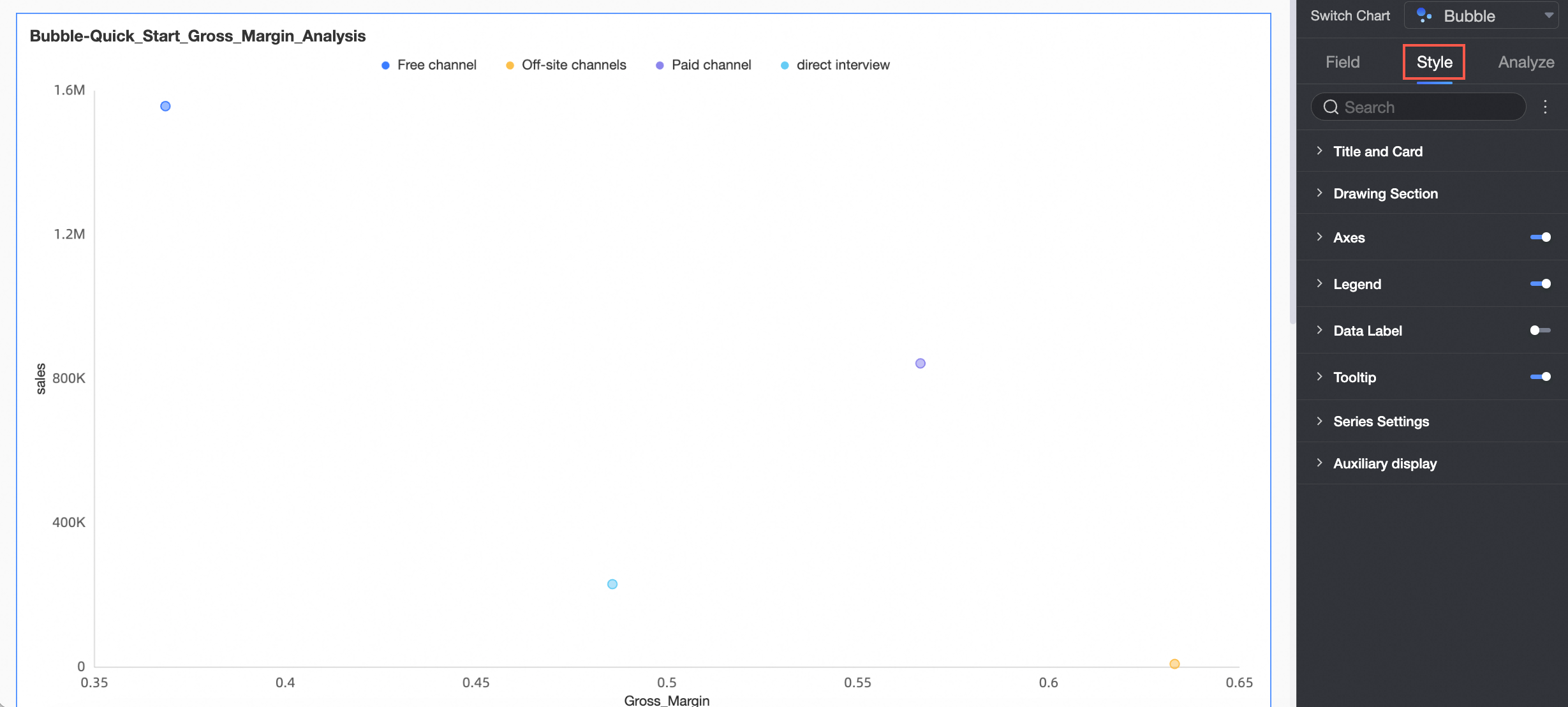Image resolution: width=1568 pixels, height=707 pixels.
Task: Click the Drawing Section label
Action: coord(1386,193)
